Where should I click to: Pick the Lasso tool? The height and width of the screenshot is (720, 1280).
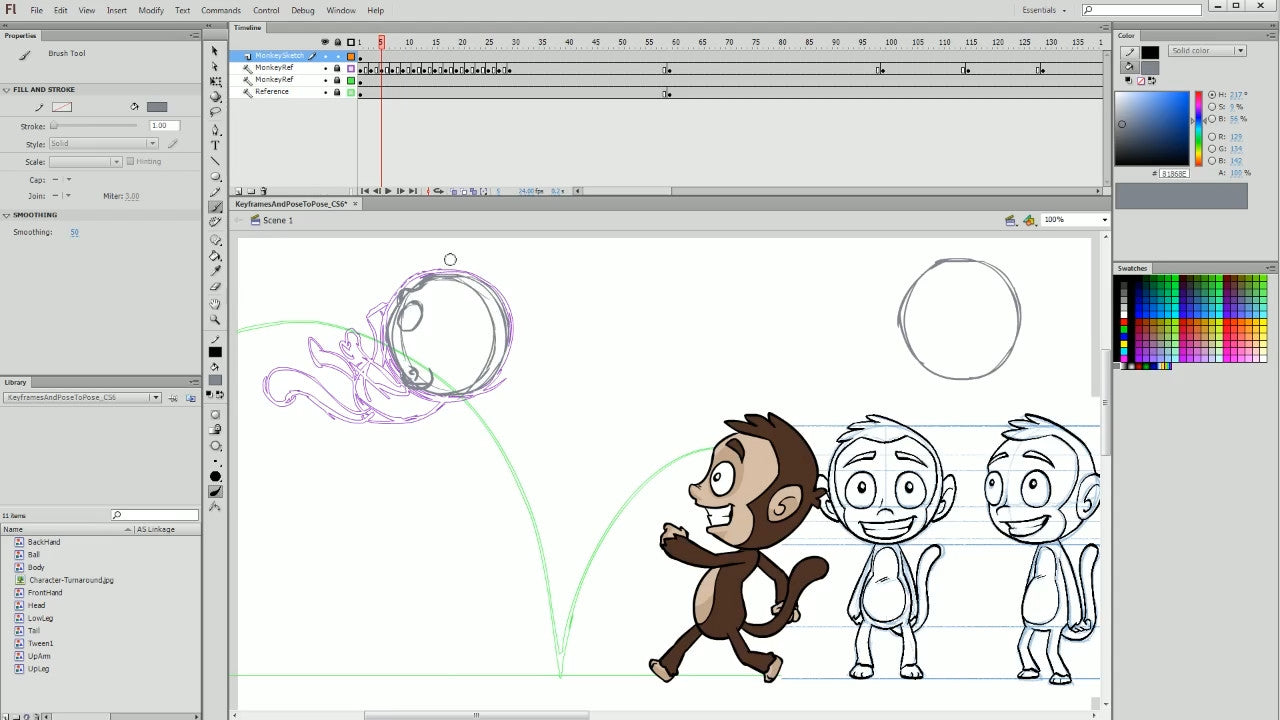215,113
